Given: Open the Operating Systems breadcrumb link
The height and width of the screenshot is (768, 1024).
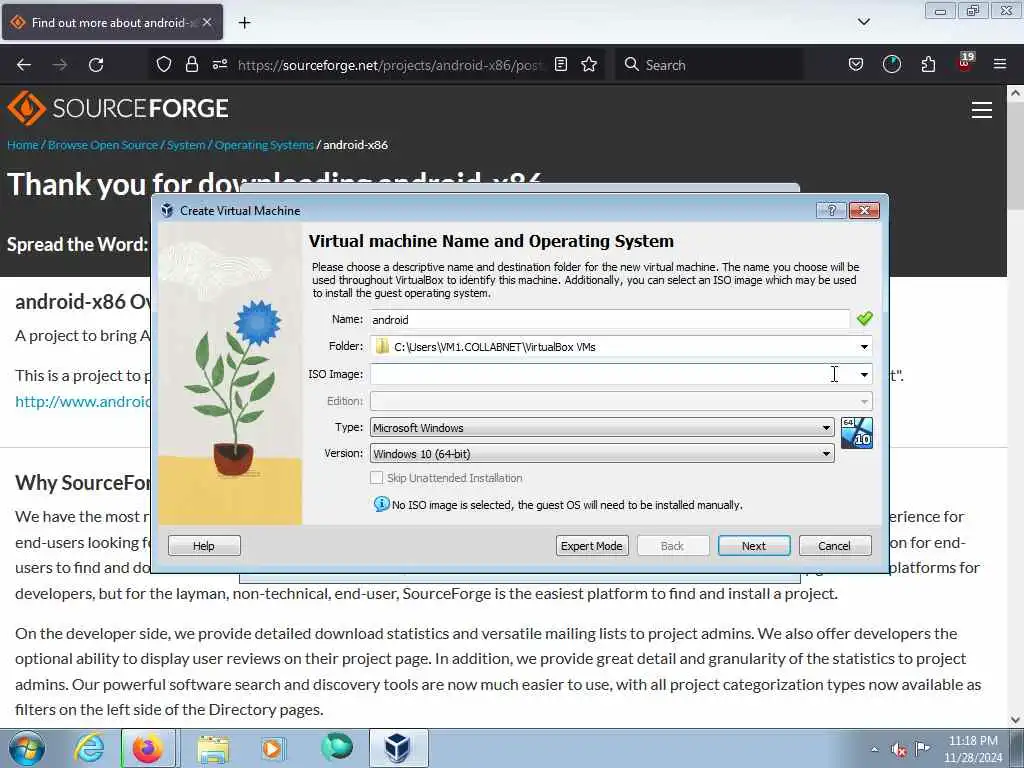Looking at the screenshot, I should [264, 145].
